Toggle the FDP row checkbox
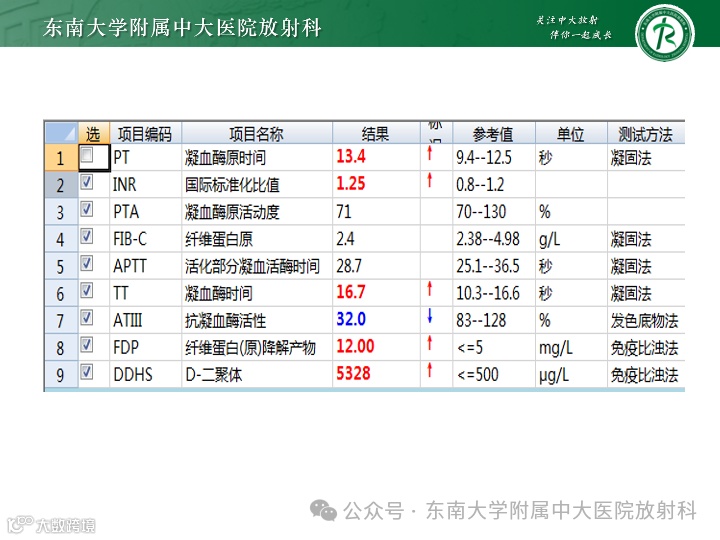The height and width of the screenshot is (540, 720). (x=86, y=344)
